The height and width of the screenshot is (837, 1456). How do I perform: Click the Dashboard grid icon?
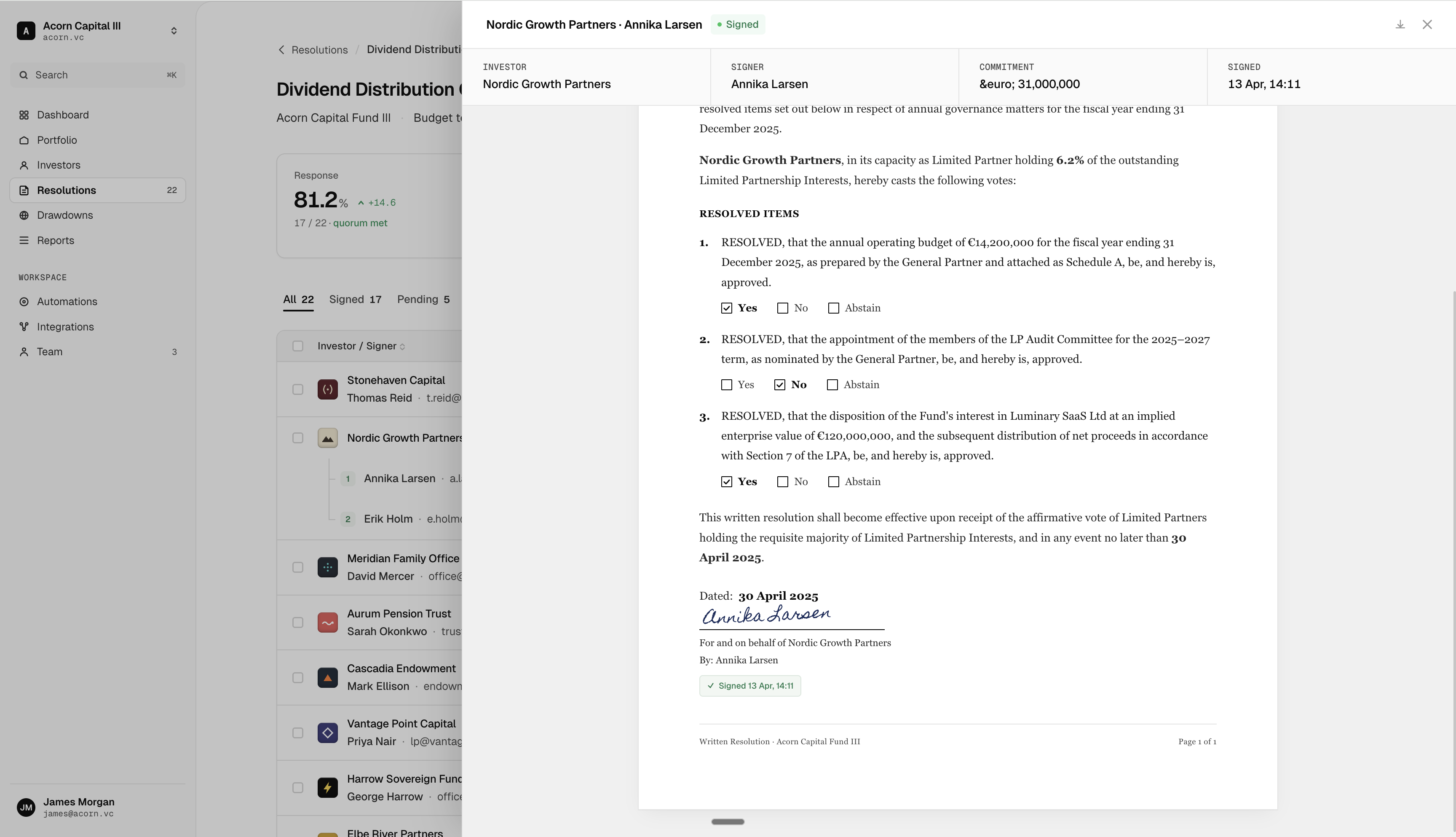24,115
